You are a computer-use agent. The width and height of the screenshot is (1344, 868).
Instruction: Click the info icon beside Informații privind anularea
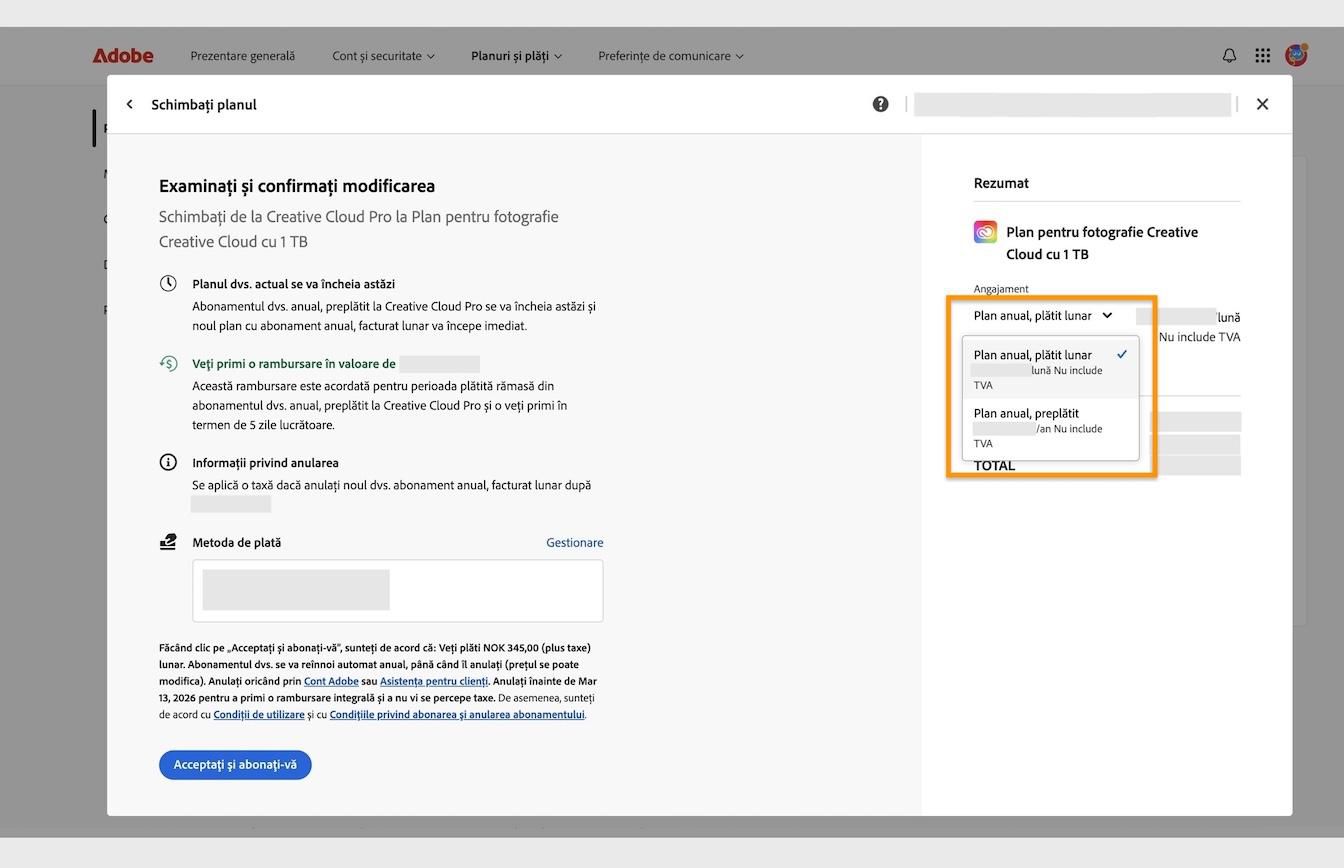tap(168, 462)
